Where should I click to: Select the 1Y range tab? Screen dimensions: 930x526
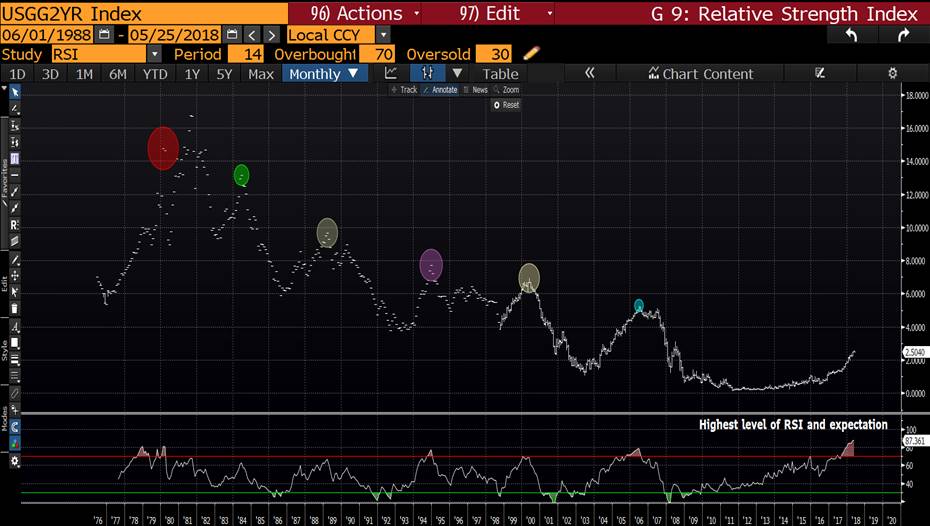pyautogui.click(x=192, y=74)
